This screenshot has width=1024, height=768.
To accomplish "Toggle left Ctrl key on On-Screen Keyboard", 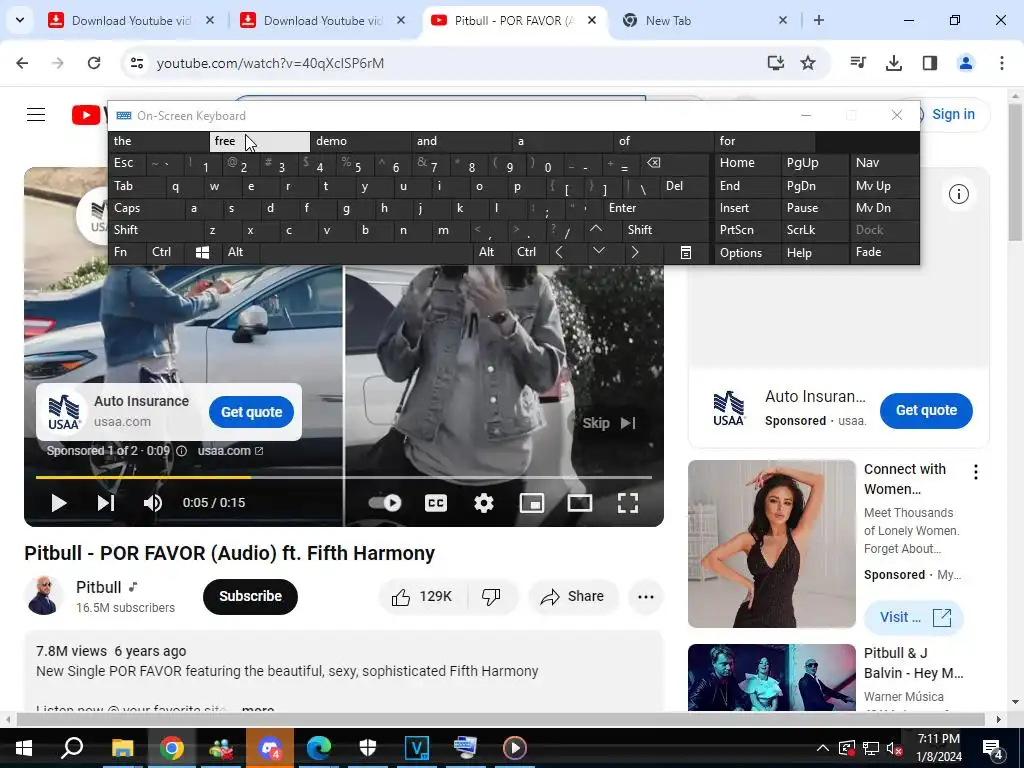I will [165, 252].
